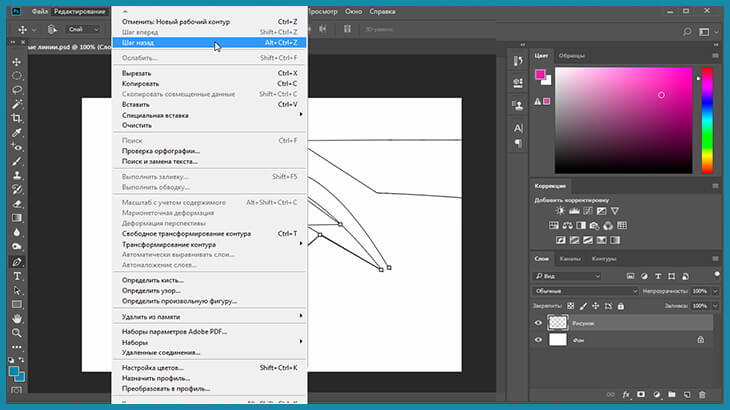Select the Move tool in the toolbar
Screen dimensions: 730x410
(x=16, y=62)
